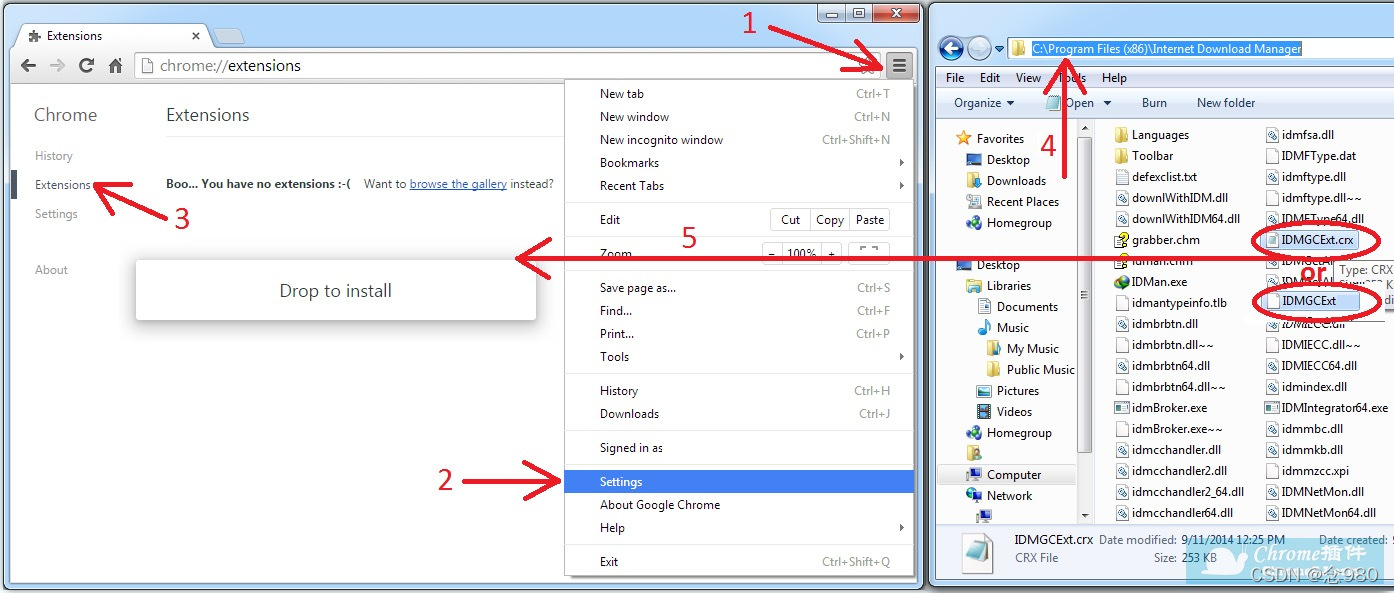This screenshot has width=1394, height=594.
Task: Click Copy in the Edit row
Action: tap(830, 220)
